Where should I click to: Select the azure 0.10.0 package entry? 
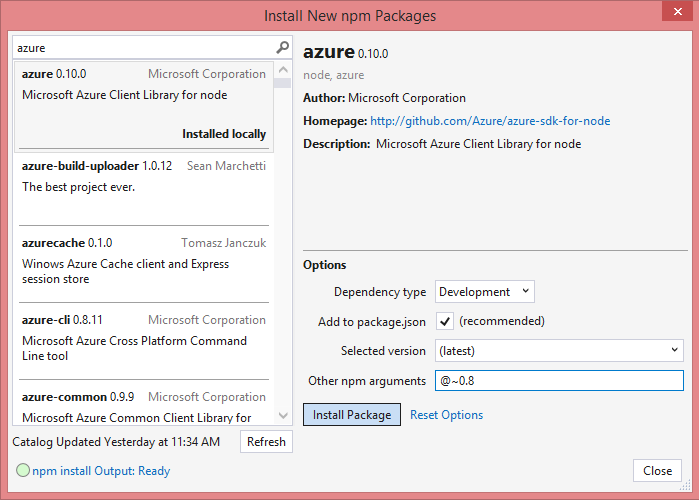pyautogui.click(x=144, y=106)
